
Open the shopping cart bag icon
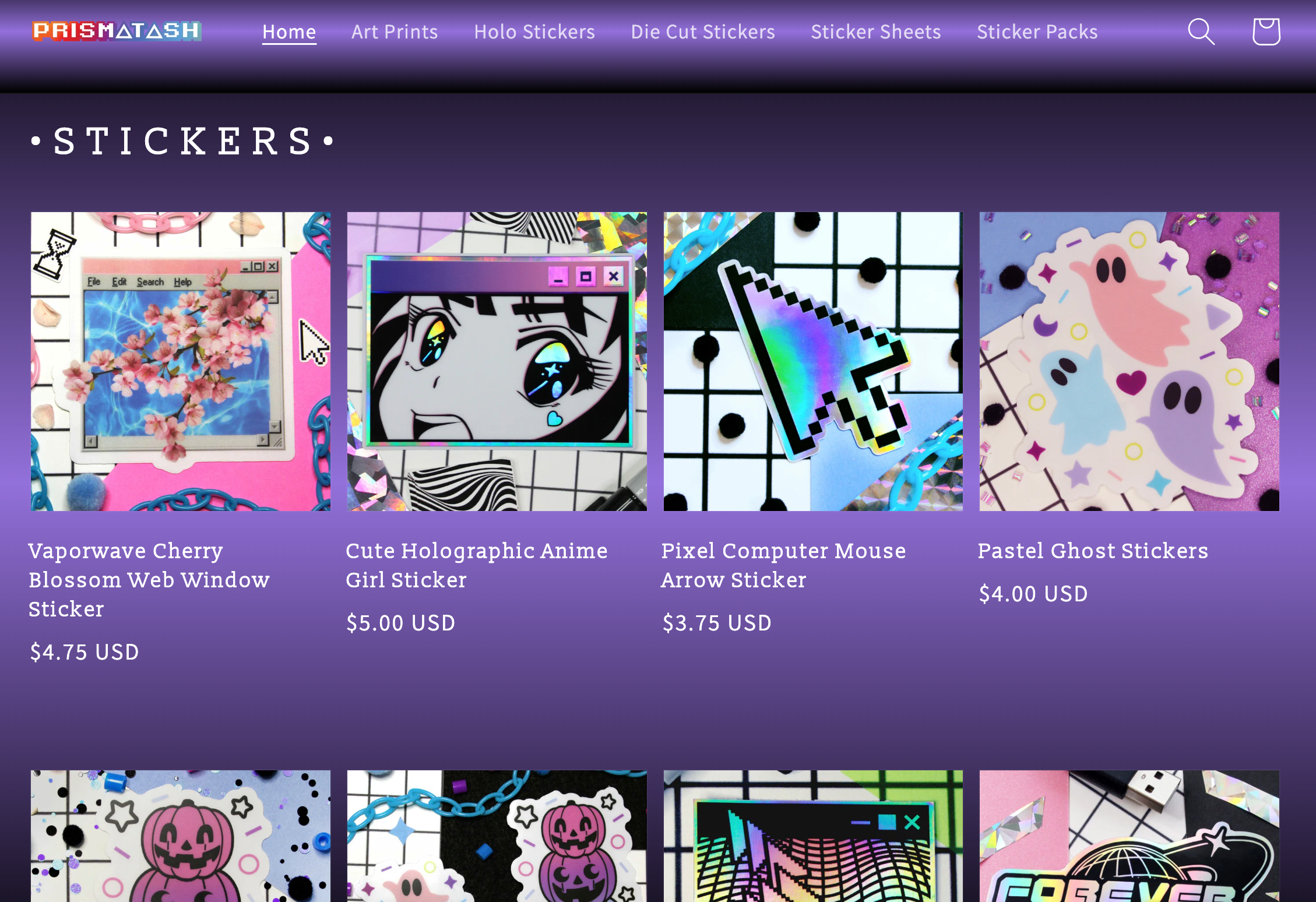click(x=1266, y=31)
